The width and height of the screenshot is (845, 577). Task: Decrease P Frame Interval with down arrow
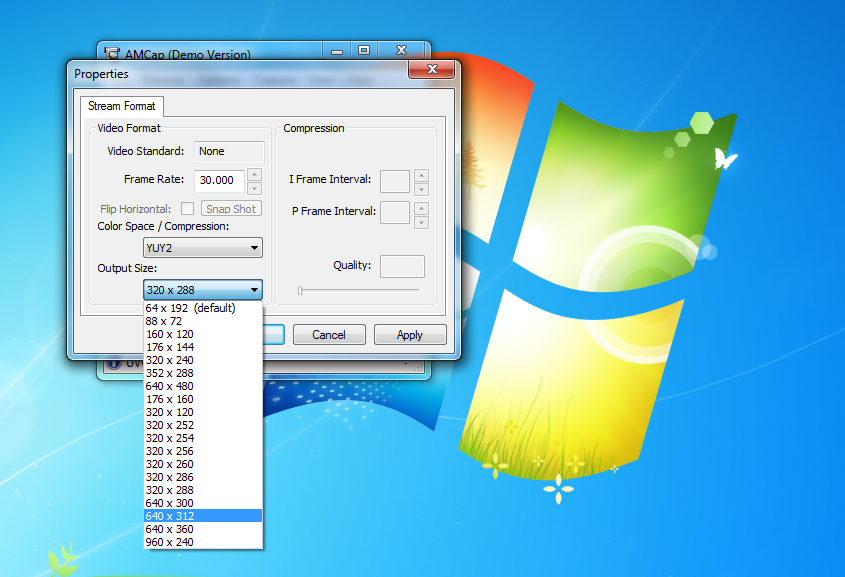coord(421,222)
